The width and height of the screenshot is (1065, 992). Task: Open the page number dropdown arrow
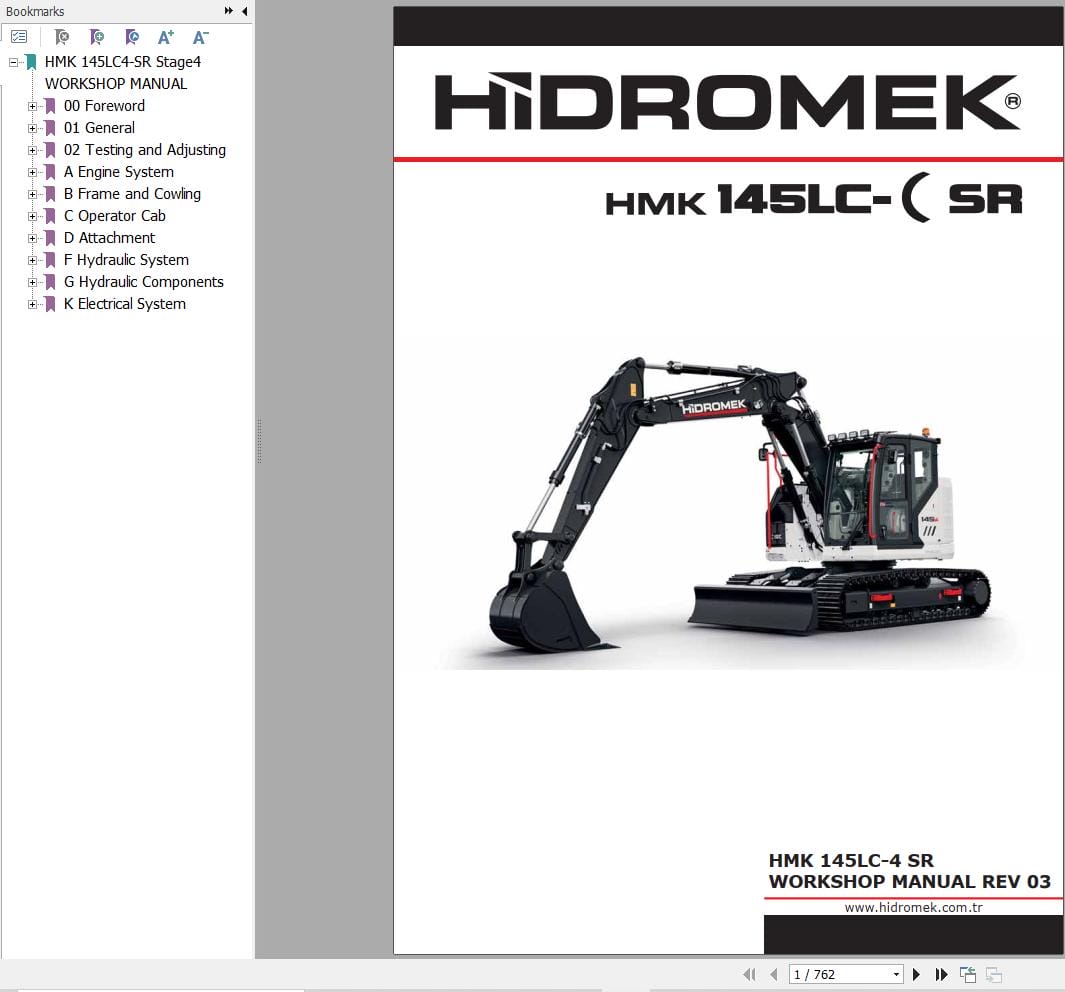pyautogui.click(x=895, y=973)
